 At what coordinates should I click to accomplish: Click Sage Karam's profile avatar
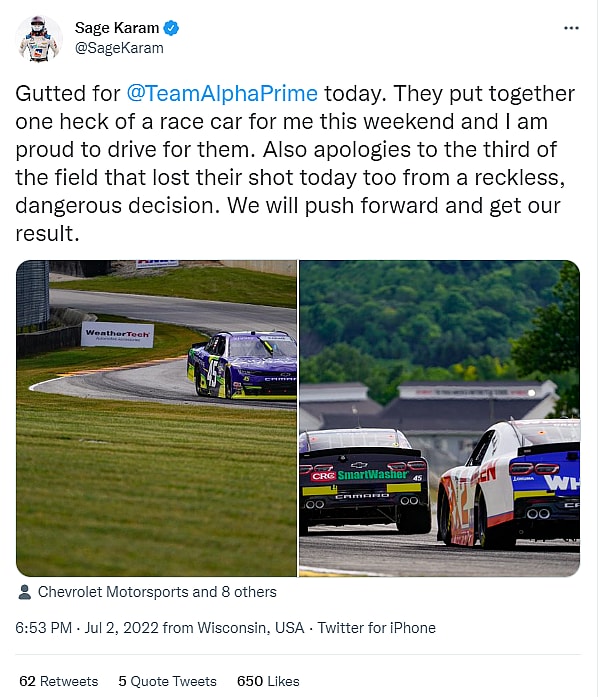coord(39,38)
